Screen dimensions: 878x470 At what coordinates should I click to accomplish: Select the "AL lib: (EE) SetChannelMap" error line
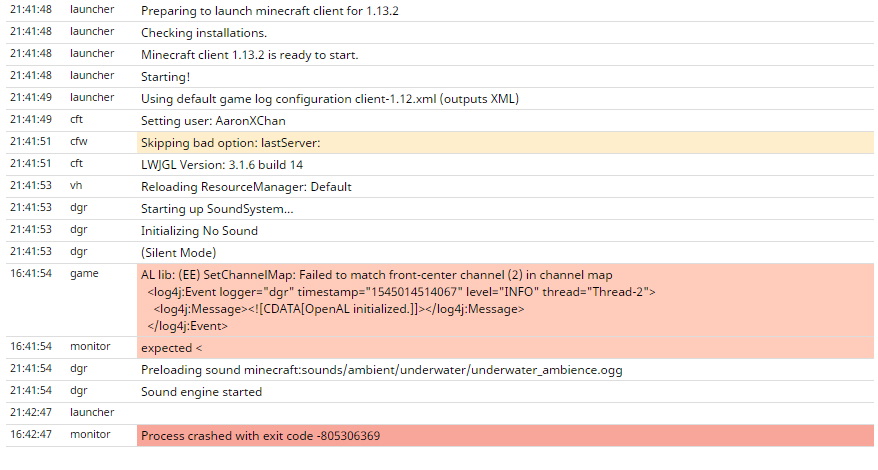(x=376, y=275)
